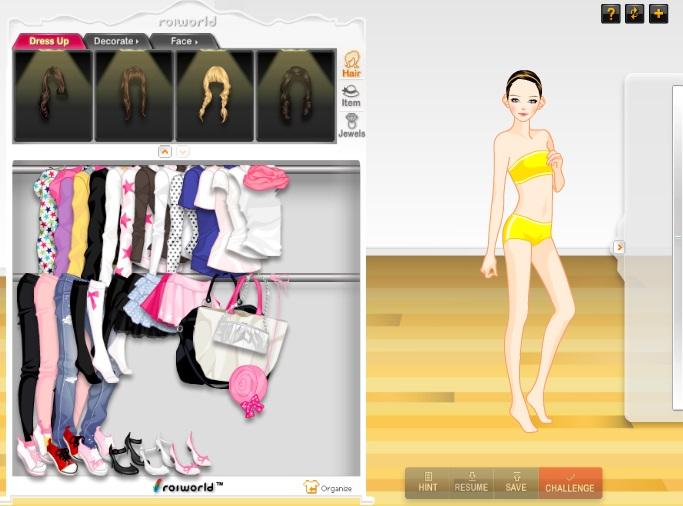Switch to the Dress Up tab

[x=48, y=41]
